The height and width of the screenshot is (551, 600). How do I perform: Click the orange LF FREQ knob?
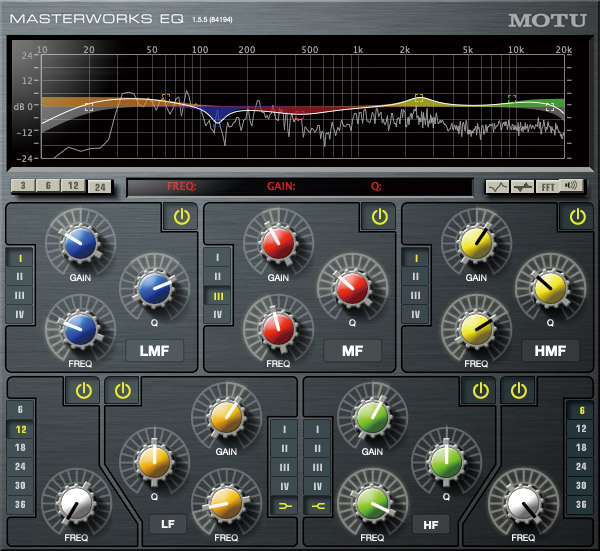(227, 504)
